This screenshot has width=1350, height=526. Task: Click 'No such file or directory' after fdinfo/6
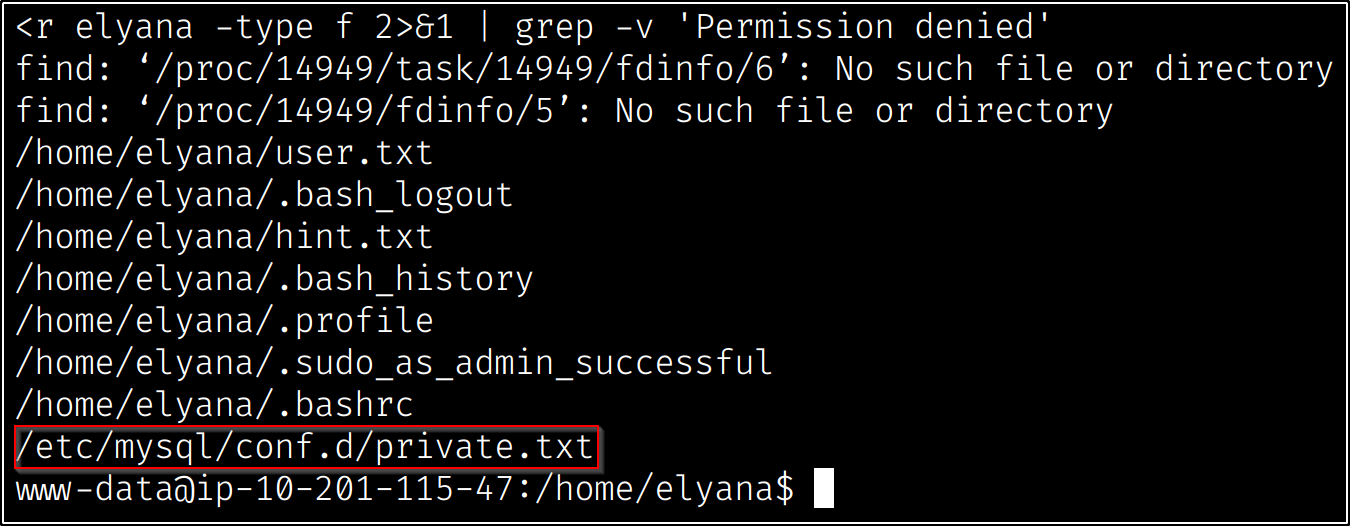tap(1083, 69)
